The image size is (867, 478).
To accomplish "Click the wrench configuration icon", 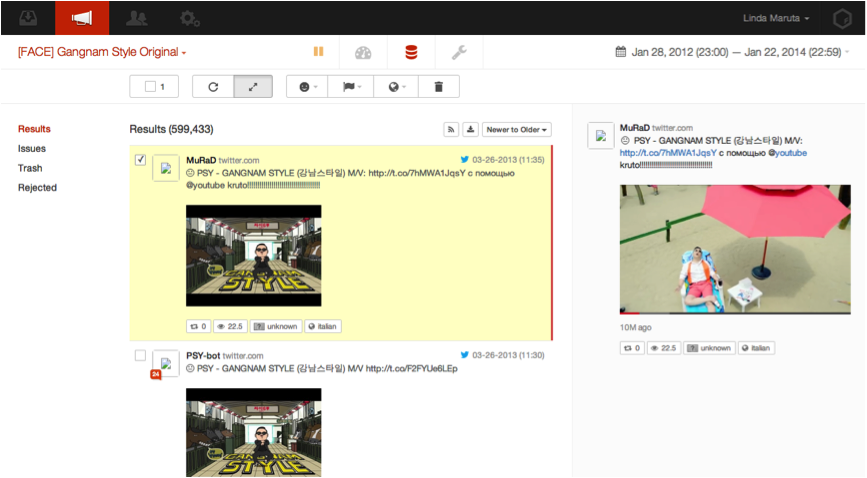I will (459, 52).
